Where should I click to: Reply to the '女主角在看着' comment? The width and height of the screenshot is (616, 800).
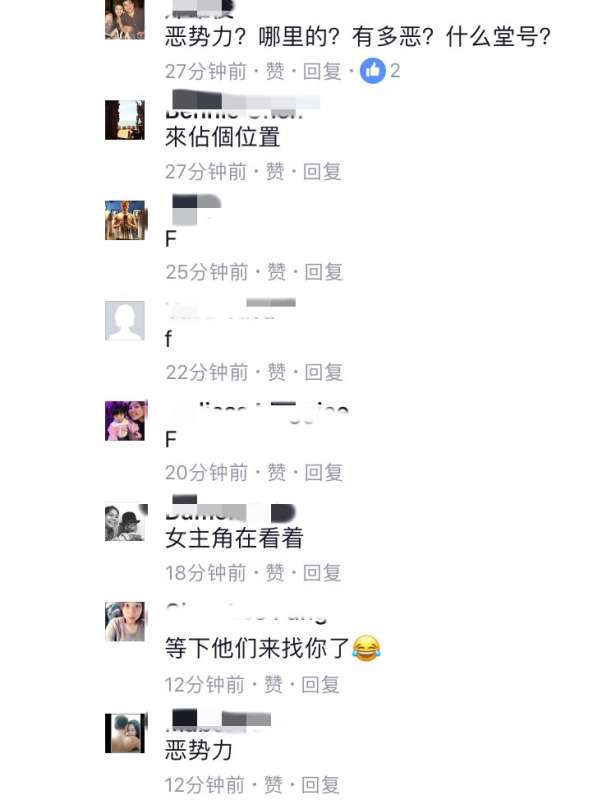click(x=322, y=573)
